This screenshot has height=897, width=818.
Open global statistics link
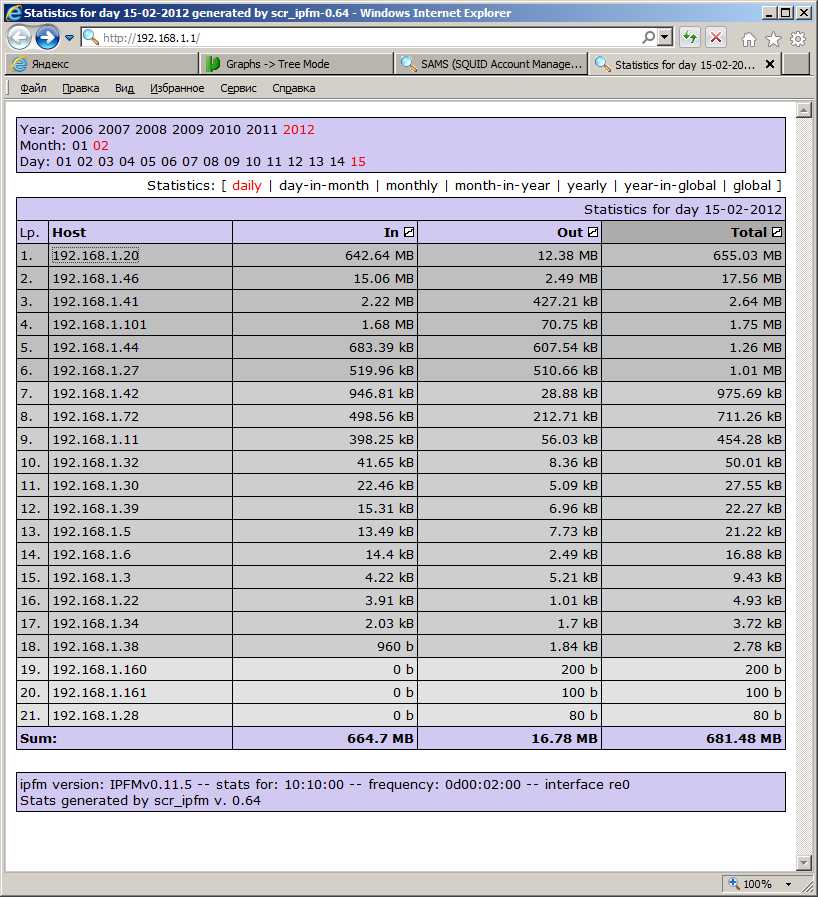(752, 185)
